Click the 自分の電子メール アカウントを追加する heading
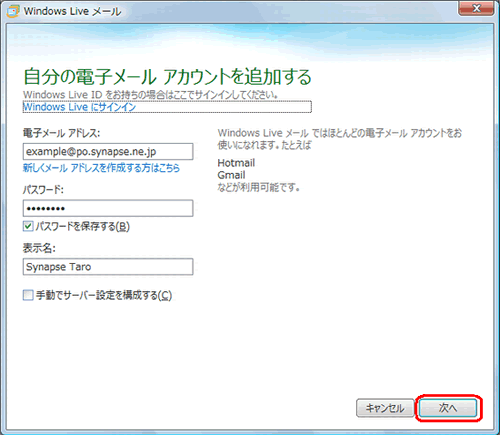This screenshot has height=435, width=500. pos(167,76)
